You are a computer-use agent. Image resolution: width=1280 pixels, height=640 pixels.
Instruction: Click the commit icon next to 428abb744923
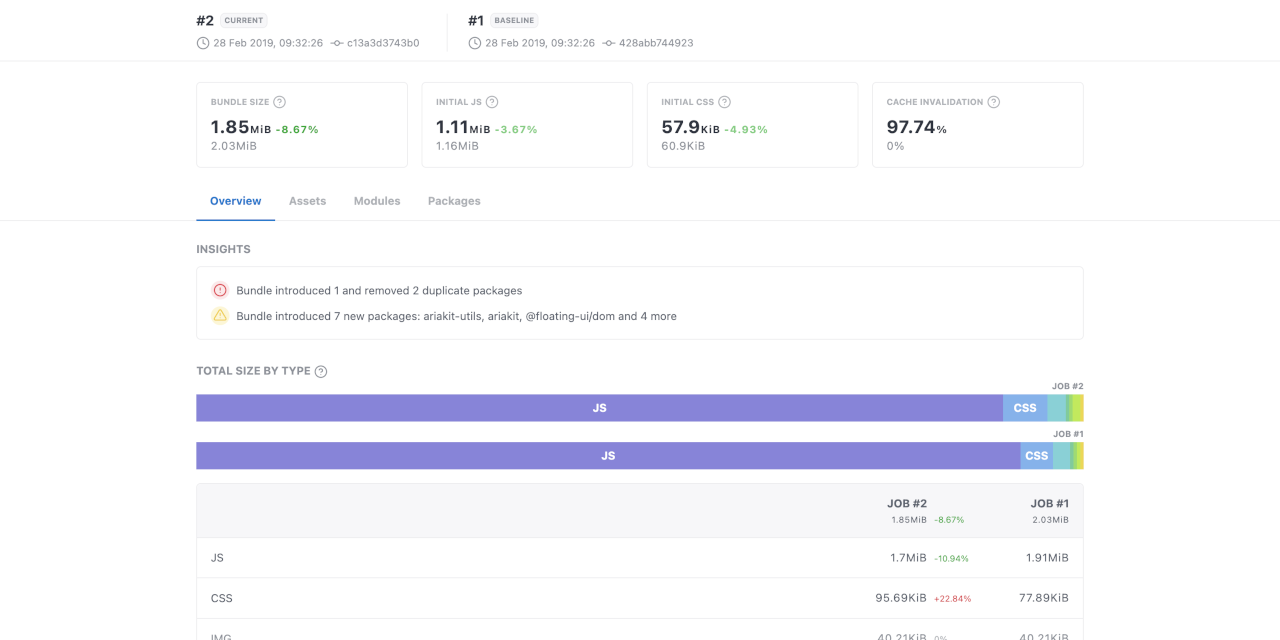611,43
